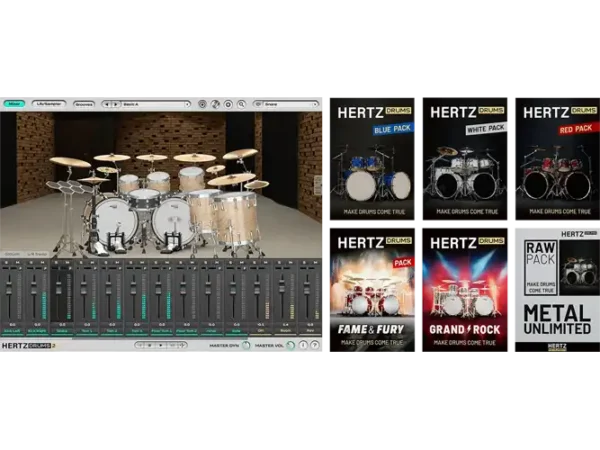Open the Lib/Sampler tab

(x=49, y=104)
